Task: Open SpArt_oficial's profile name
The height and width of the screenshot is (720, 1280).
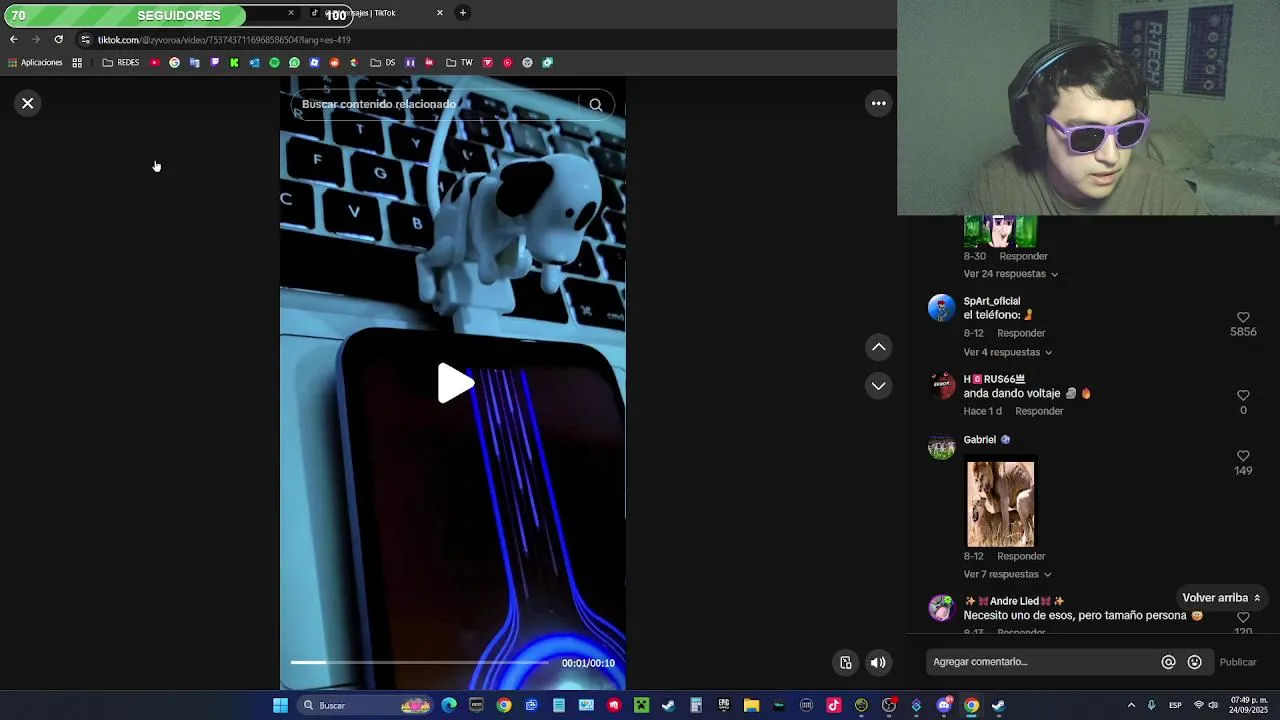Action: [992, 301]
